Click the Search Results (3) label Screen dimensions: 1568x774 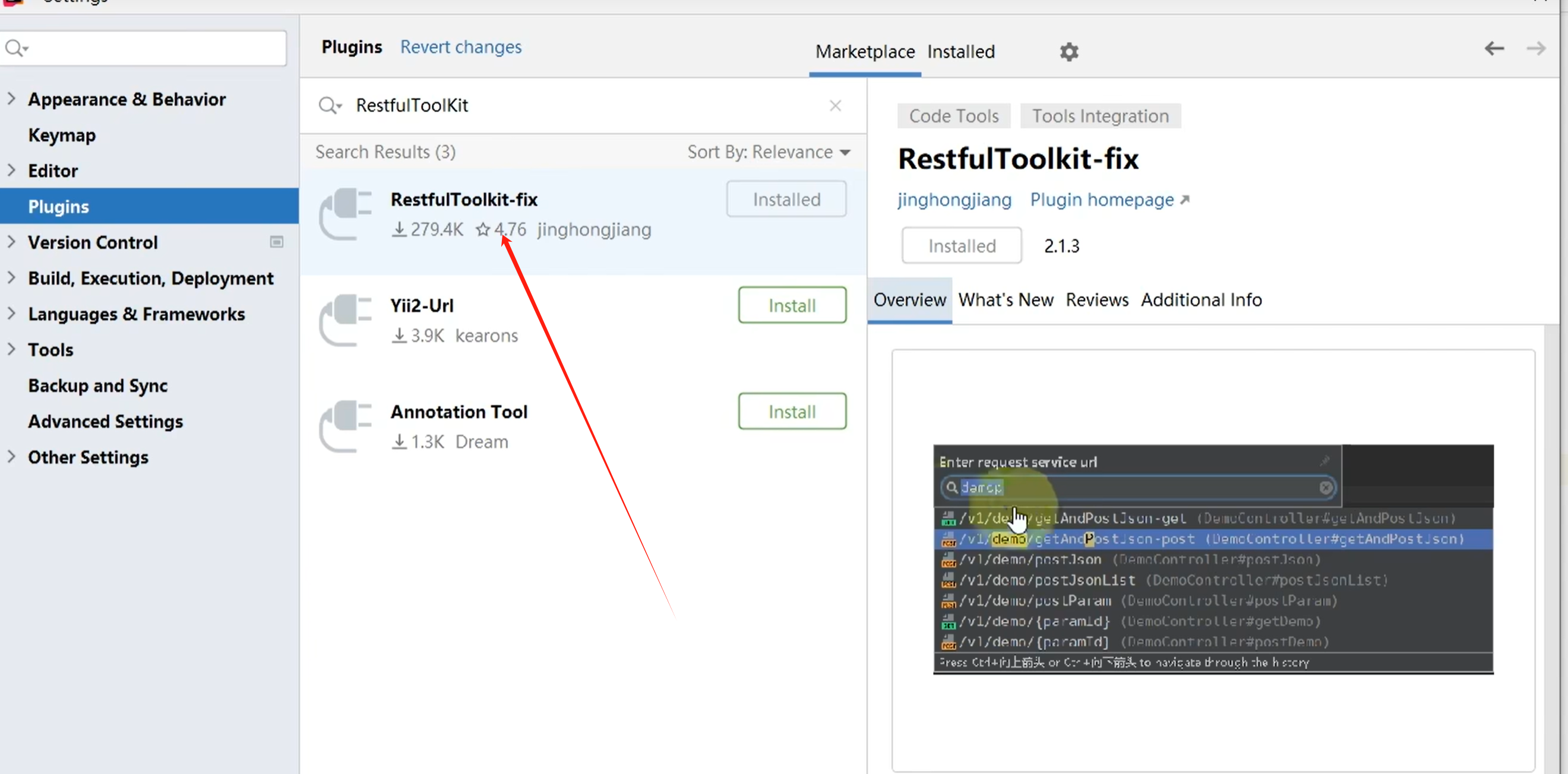[x=385, y=151]
